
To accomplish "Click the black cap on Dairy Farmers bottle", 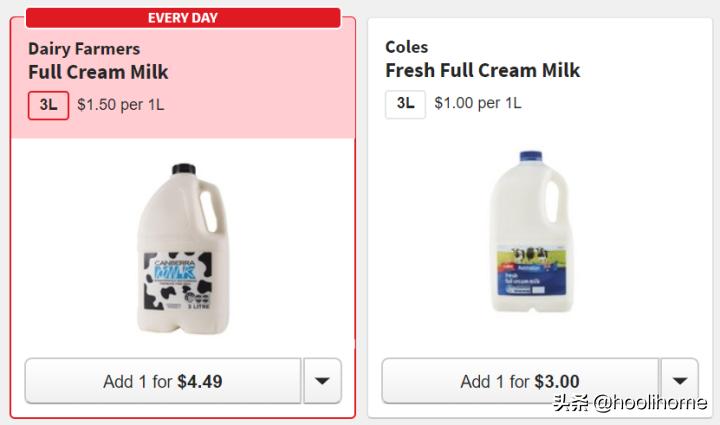I will [x=183, y=169].
